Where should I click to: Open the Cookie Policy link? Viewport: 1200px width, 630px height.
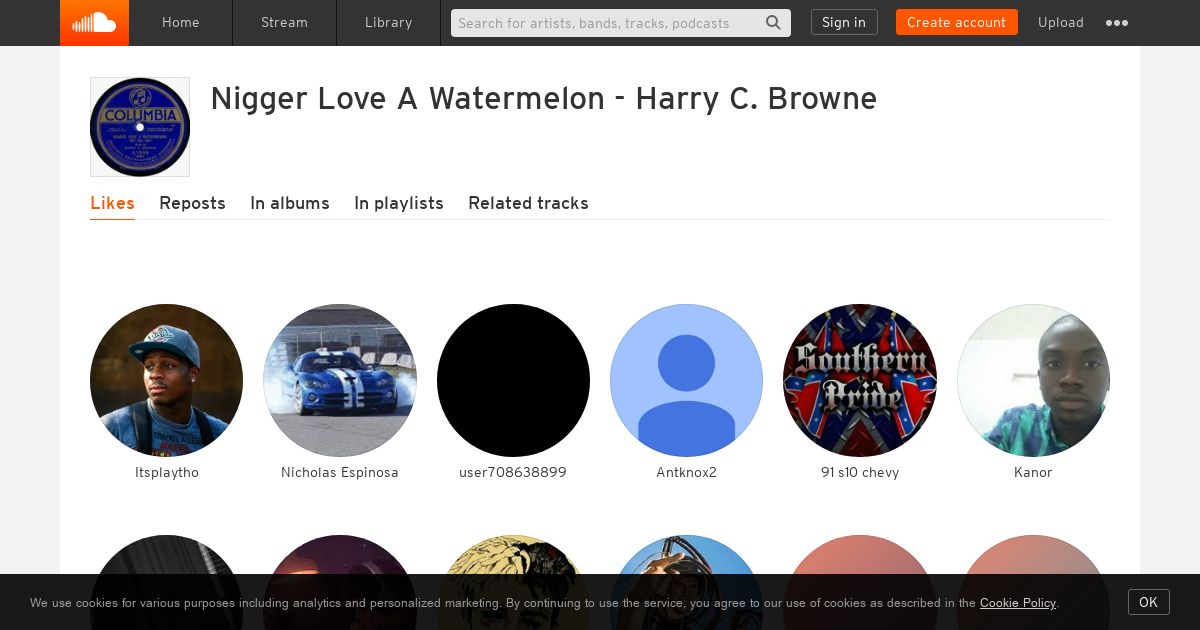point(1018,603)
